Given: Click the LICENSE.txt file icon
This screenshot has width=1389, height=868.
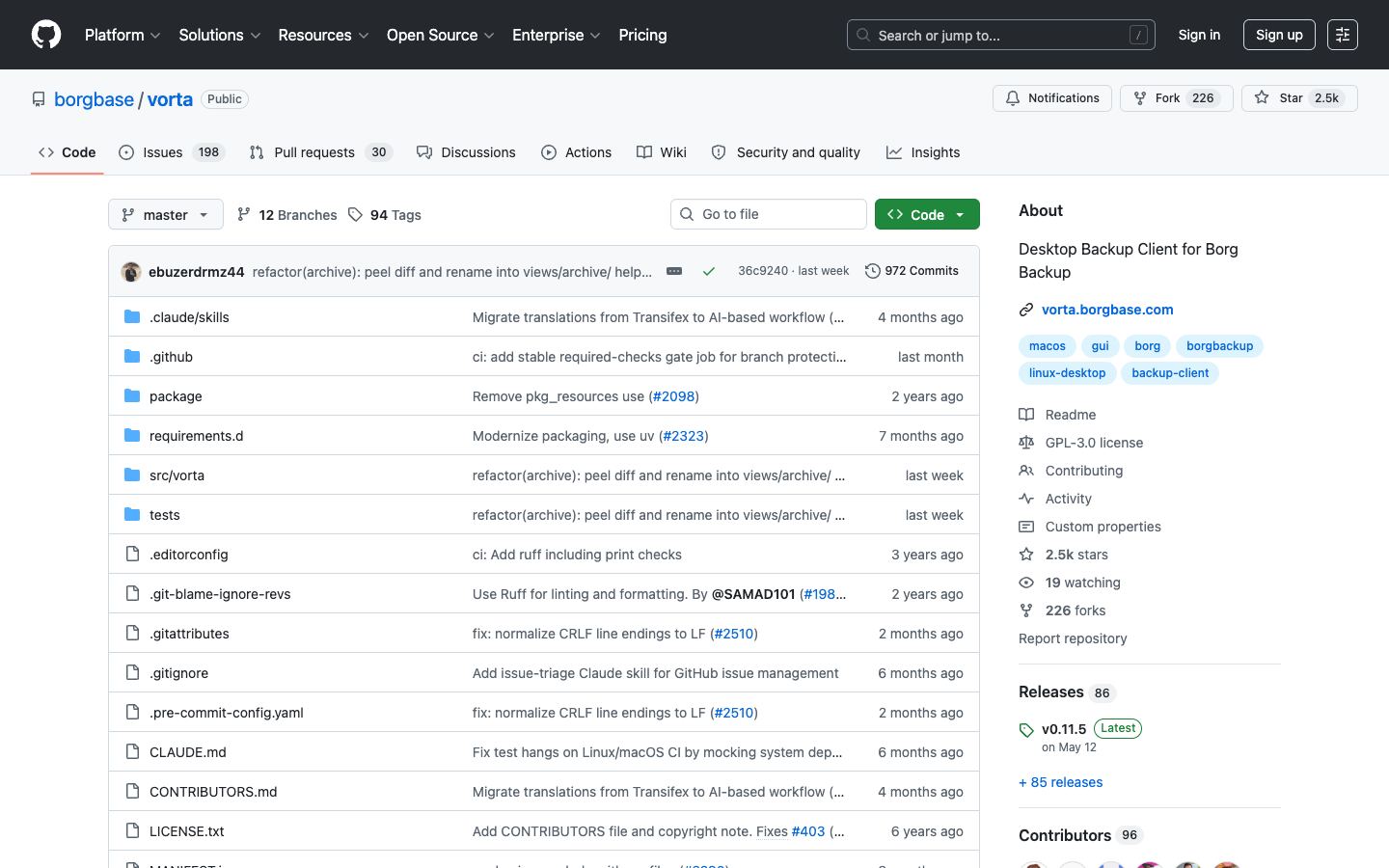Looking at the screenshot, I should [x=132, y=830].
